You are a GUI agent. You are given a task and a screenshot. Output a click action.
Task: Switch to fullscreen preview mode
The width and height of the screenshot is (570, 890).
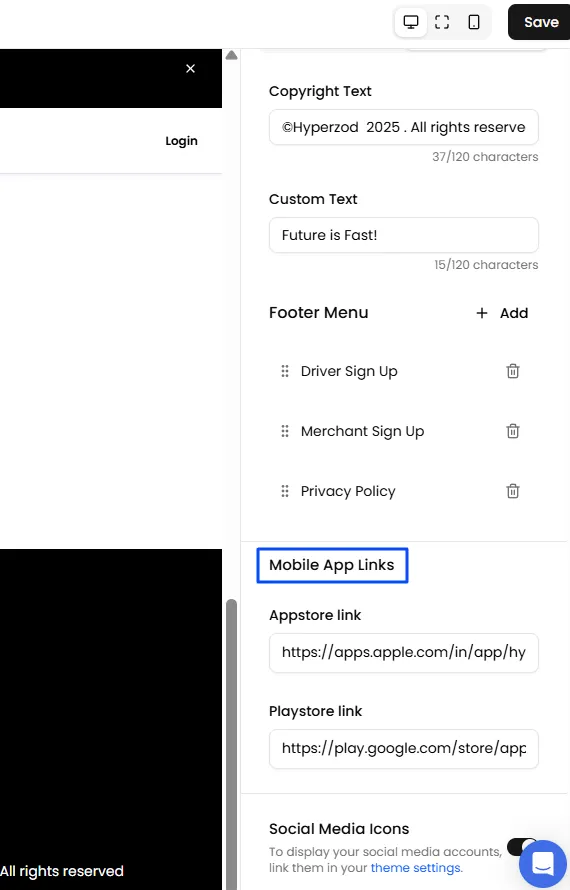[442, 22]
